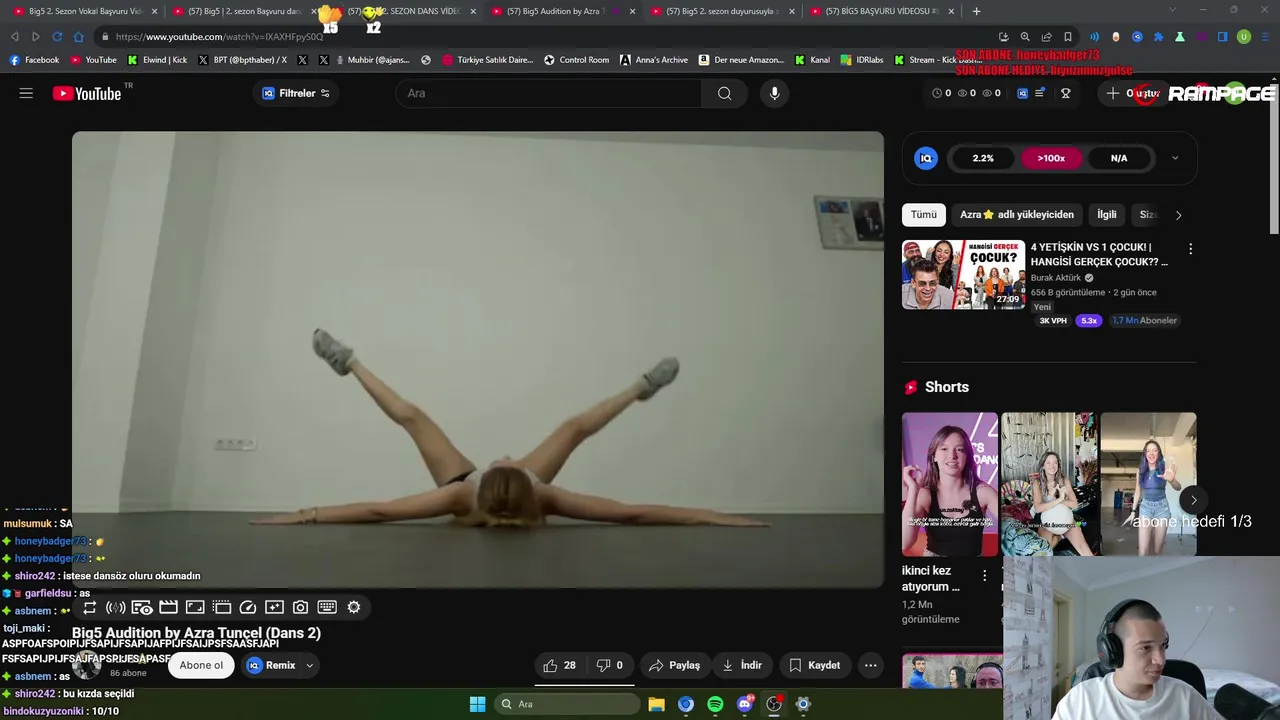Take a video screenshot with camera icon

coord(300,607)
